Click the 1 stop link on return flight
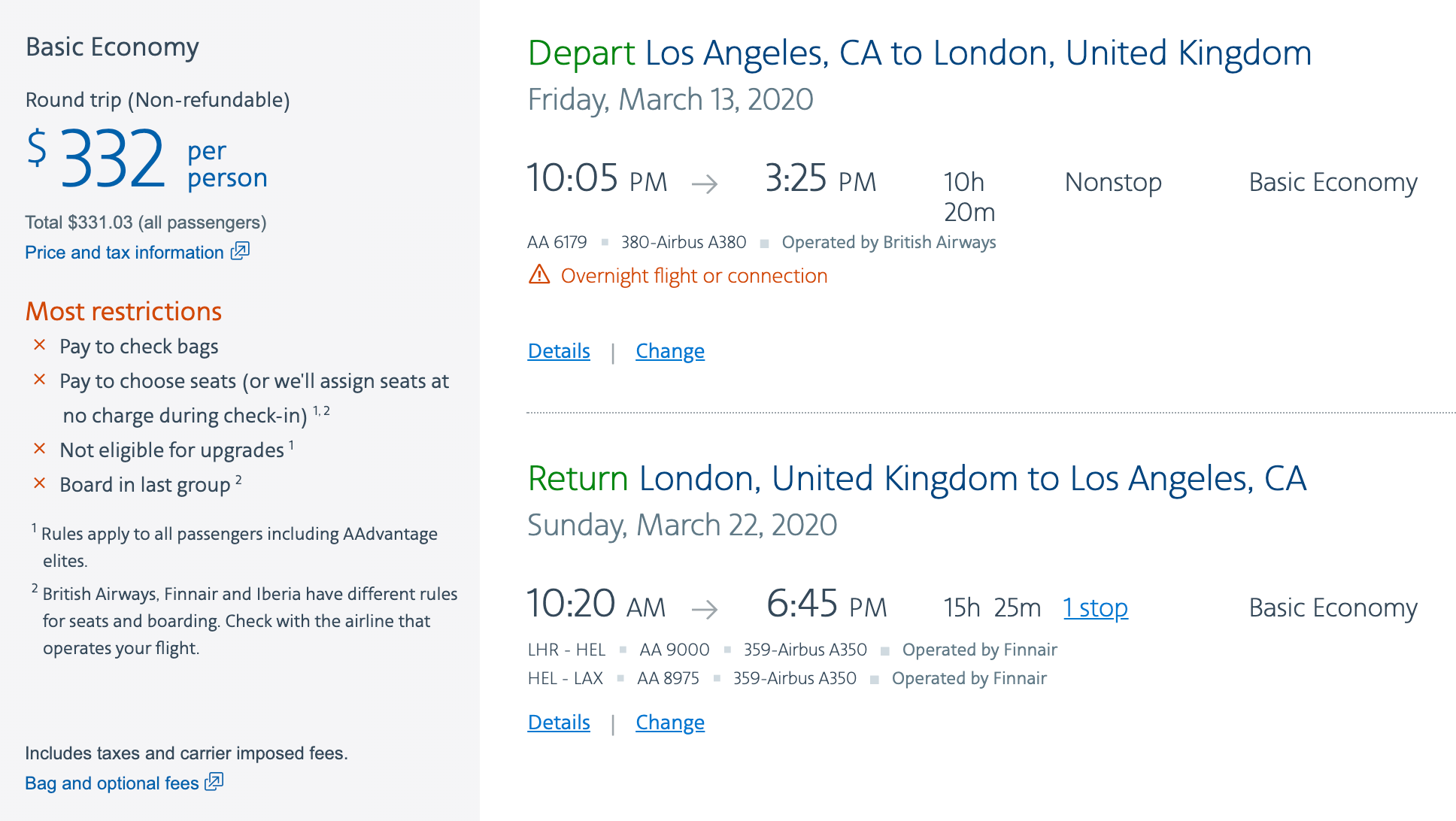Viewport: 1456px width, 821px height. point(1095,607)
